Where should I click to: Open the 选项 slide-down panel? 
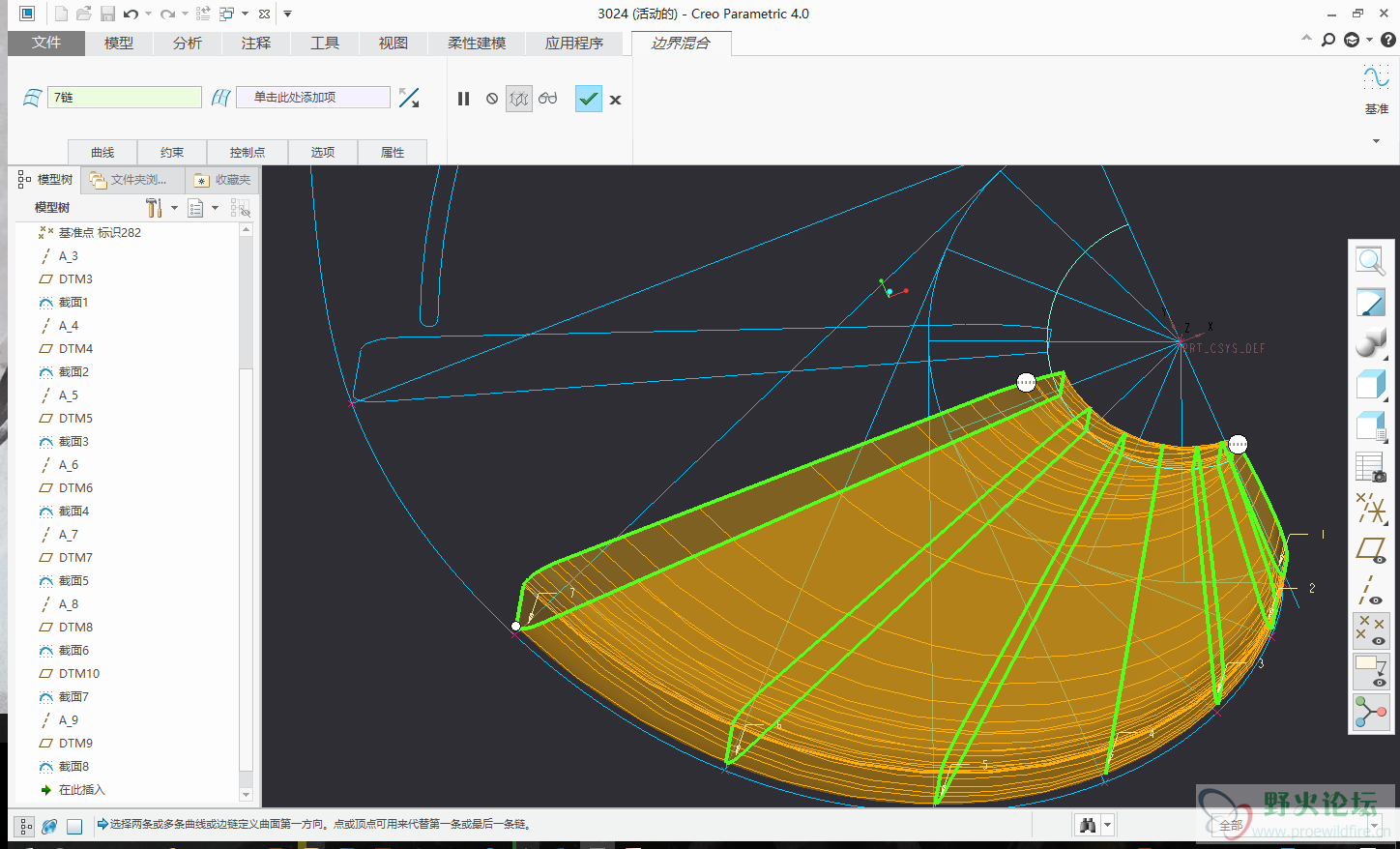[322, 152]
